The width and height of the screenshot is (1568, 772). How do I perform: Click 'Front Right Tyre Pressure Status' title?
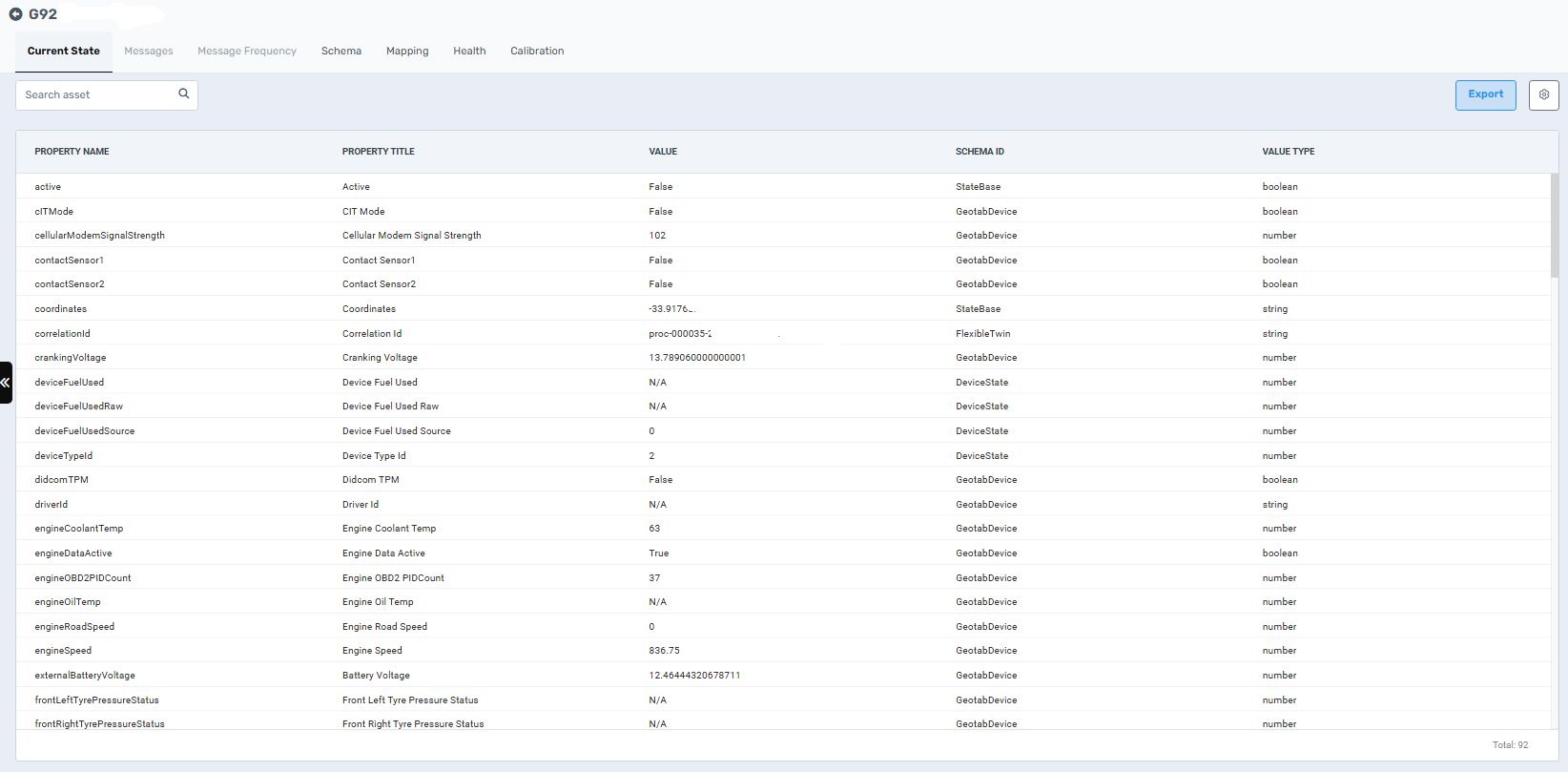(x=413, y=724)
